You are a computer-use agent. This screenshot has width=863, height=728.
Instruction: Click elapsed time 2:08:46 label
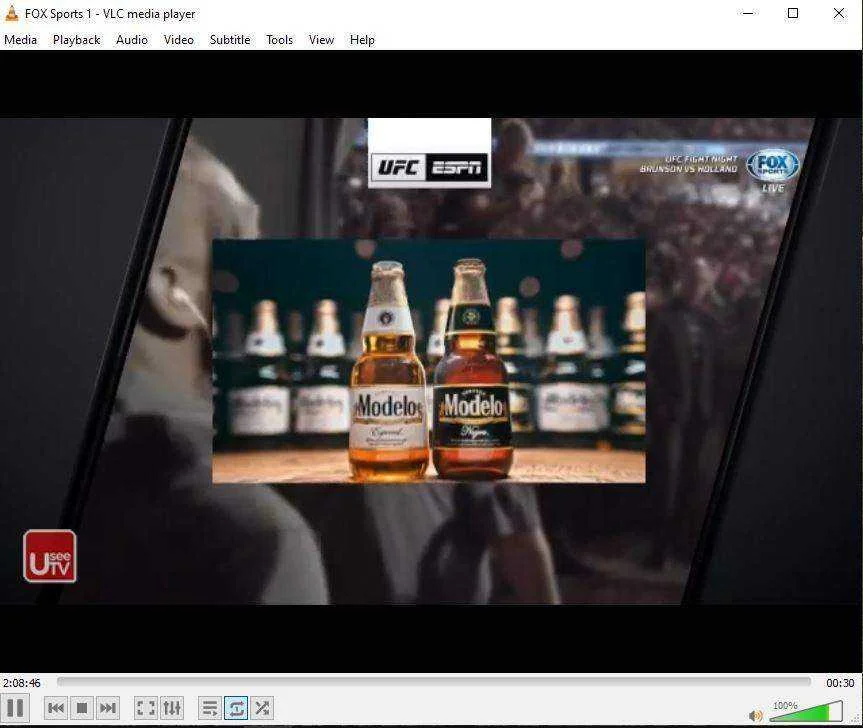pyautogui.click(x=22, y=683)
